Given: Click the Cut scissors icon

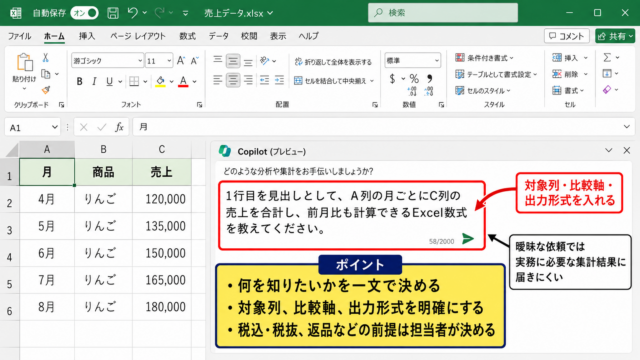Looking at the screenshot, I should click(x=46, y=58).
